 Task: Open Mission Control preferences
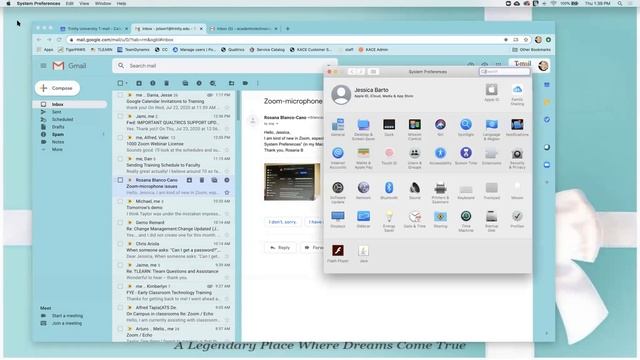click(x=415, y=124)
